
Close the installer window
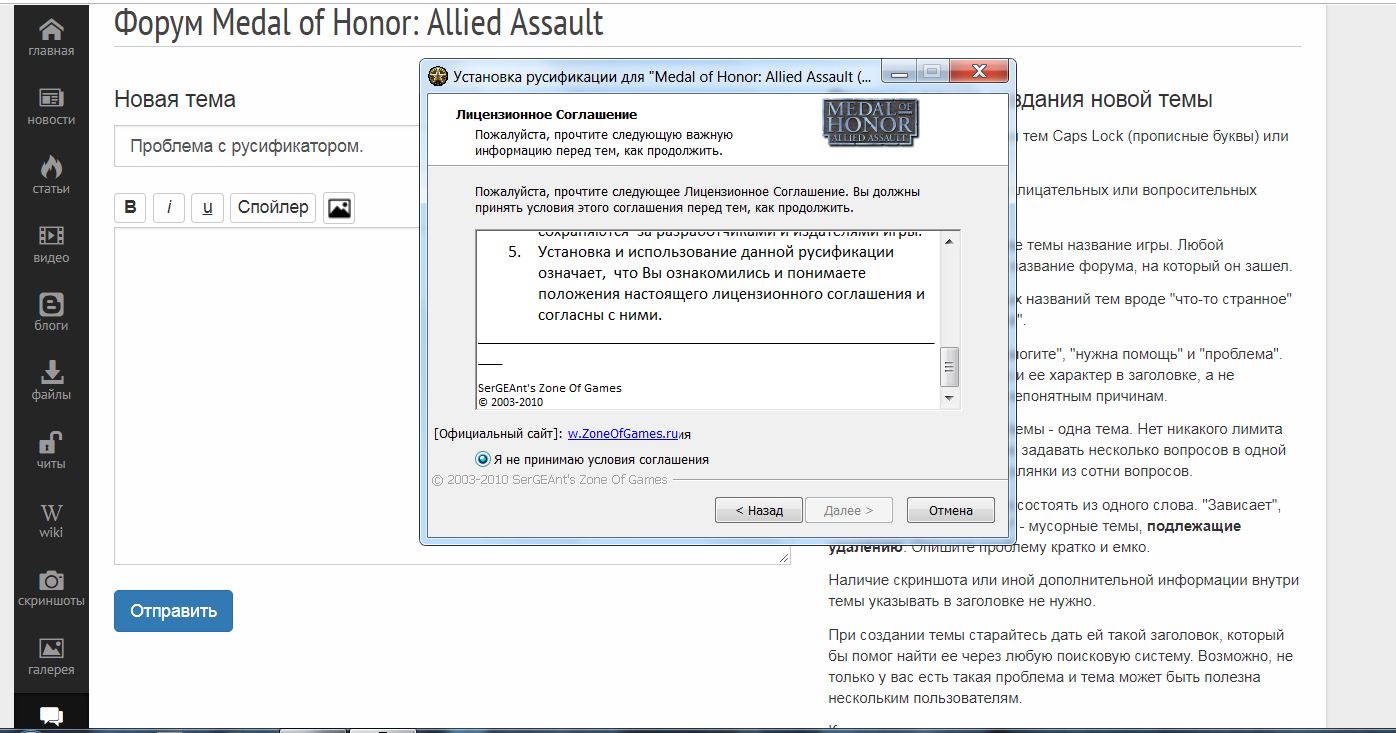[978, 72]
